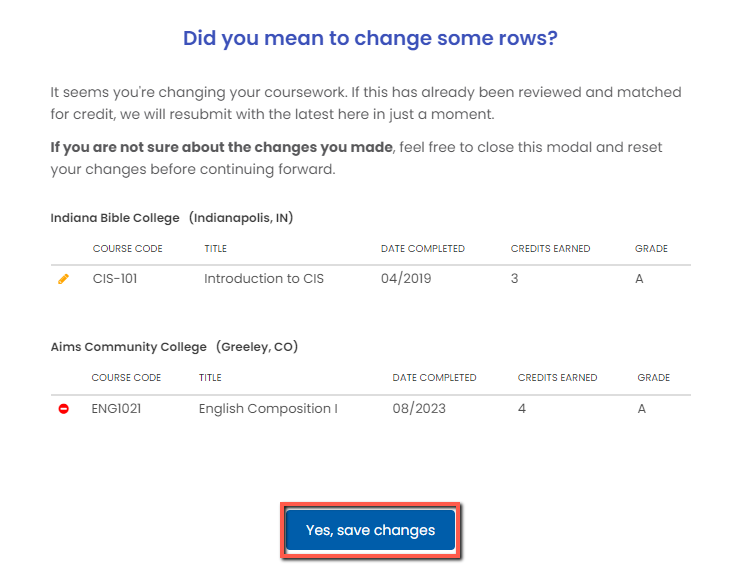Click the 04/2019 completion date
Screen dimensions: 742x586
point(406,279)
